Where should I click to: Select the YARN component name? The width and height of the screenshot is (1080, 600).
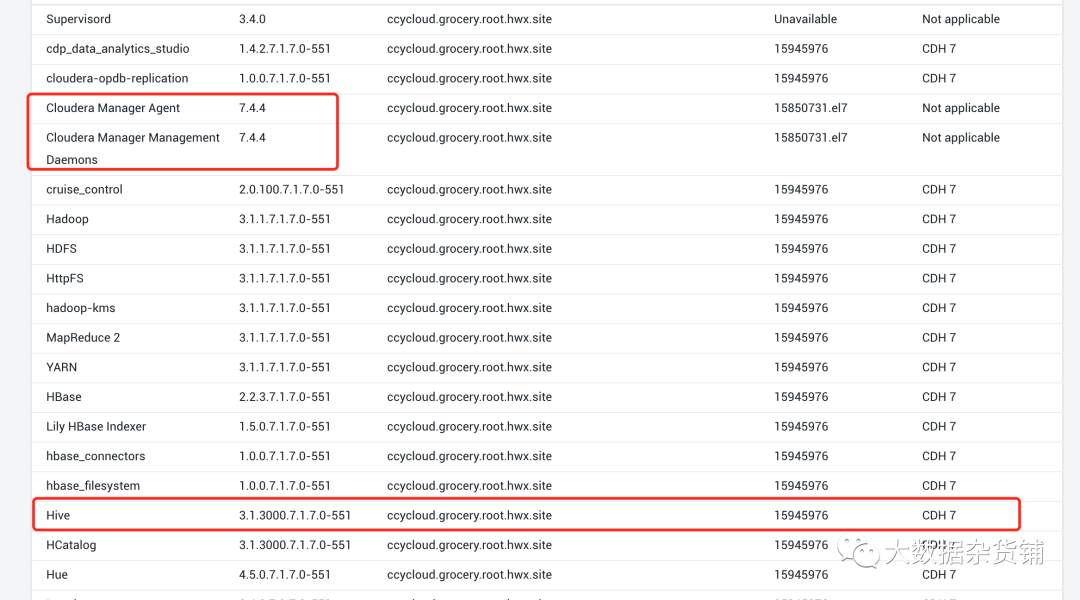[61, 367]
